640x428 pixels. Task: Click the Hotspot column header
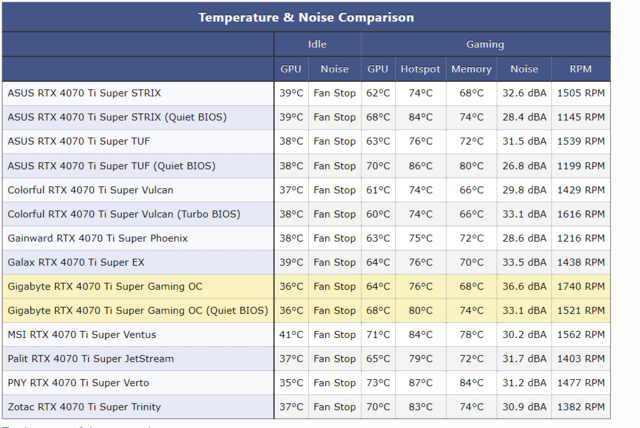420,69
